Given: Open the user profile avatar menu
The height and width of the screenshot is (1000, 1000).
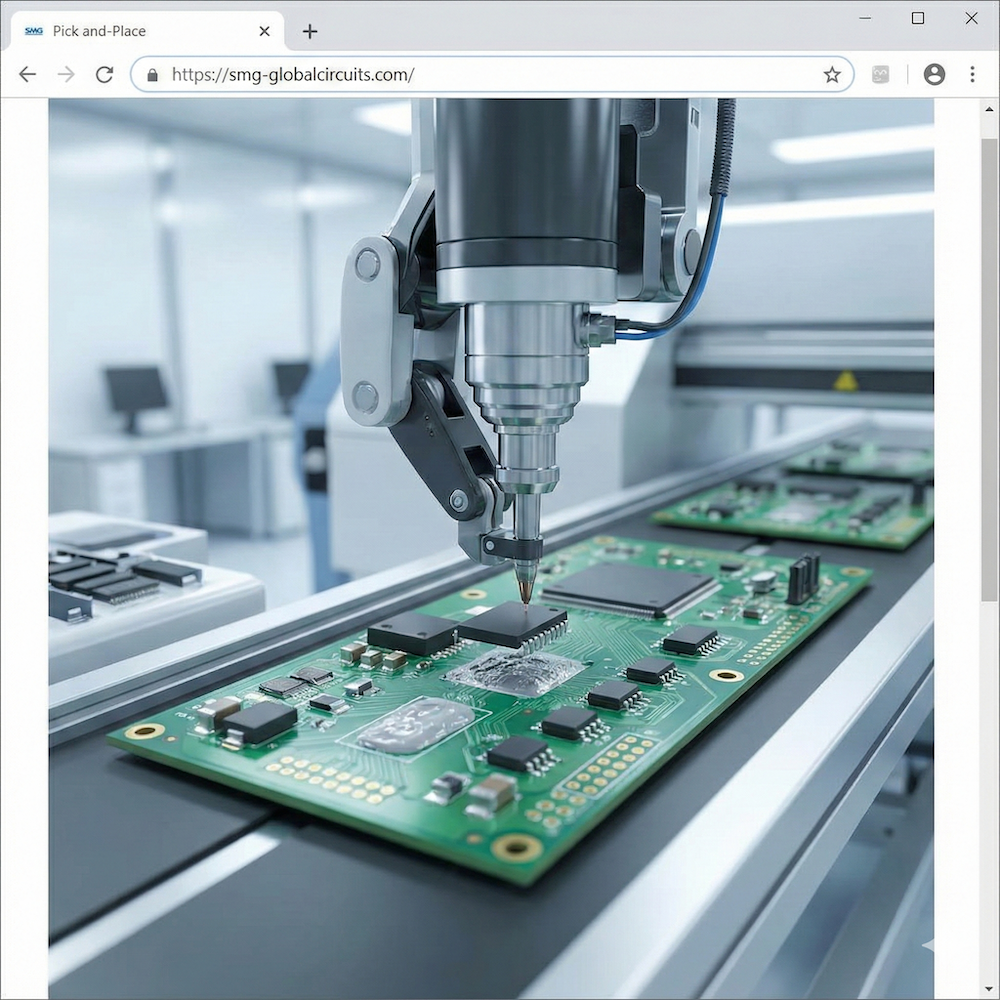Looking at the screenshot, I should [934, 75].
